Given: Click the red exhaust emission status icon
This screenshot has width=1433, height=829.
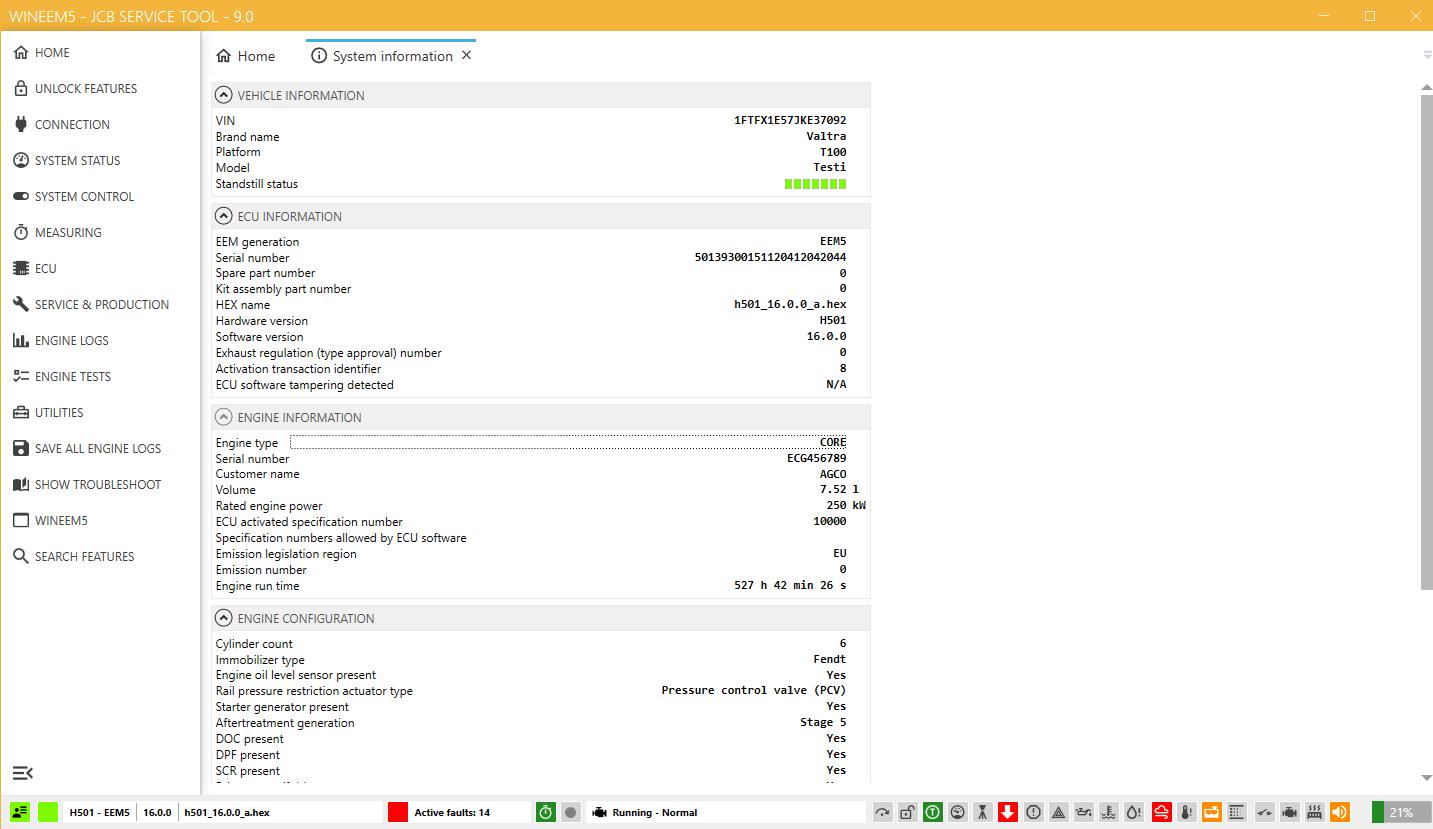Looking at the screenshot, I should tap(1161, 812).
